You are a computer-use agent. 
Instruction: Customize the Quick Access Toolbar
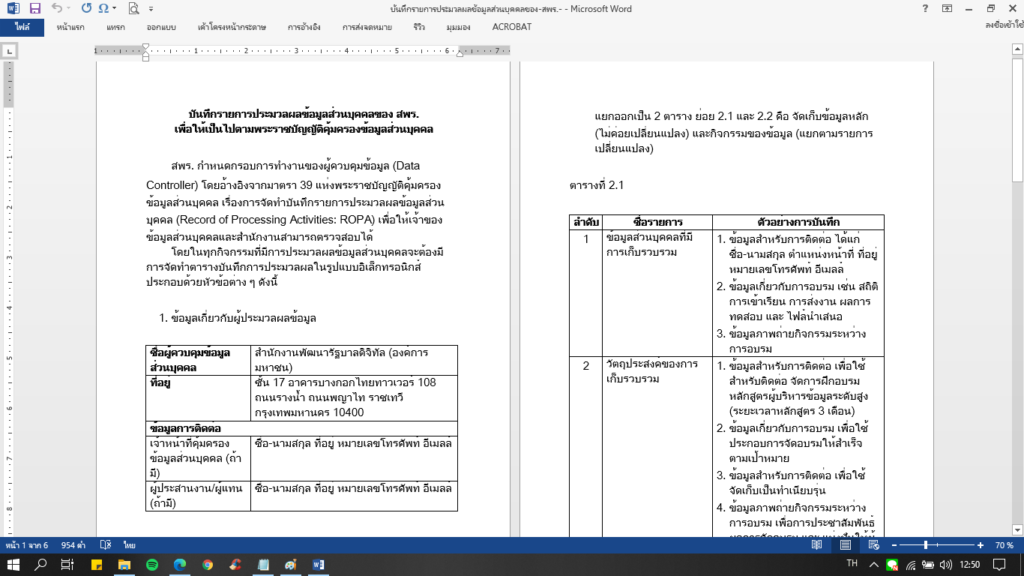[151, 9]
